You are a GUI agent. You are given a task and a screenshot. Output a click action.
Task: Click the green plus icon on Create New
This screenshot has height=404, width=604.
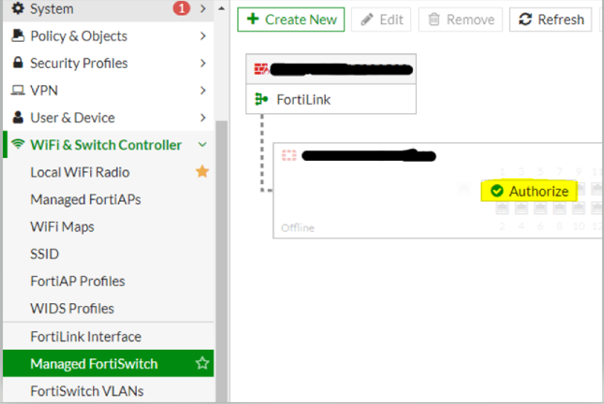(253, 19)
